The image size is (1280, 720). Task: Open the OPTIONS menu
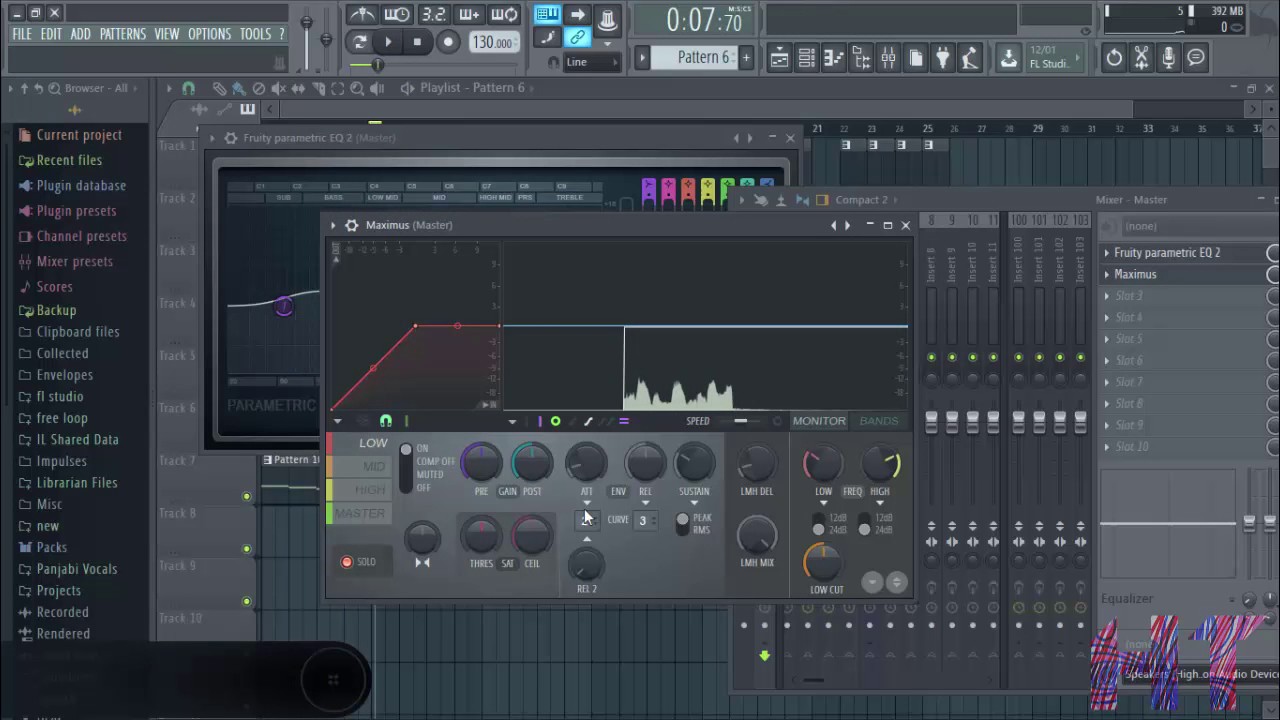(x=210, y=34)
